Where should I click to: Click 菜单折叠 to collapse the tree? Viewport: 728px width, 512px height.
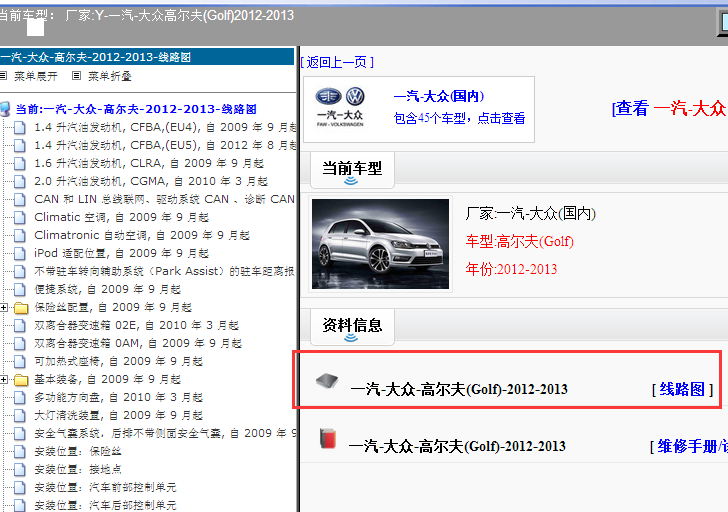pyautogui.click(x=110, y=76)
